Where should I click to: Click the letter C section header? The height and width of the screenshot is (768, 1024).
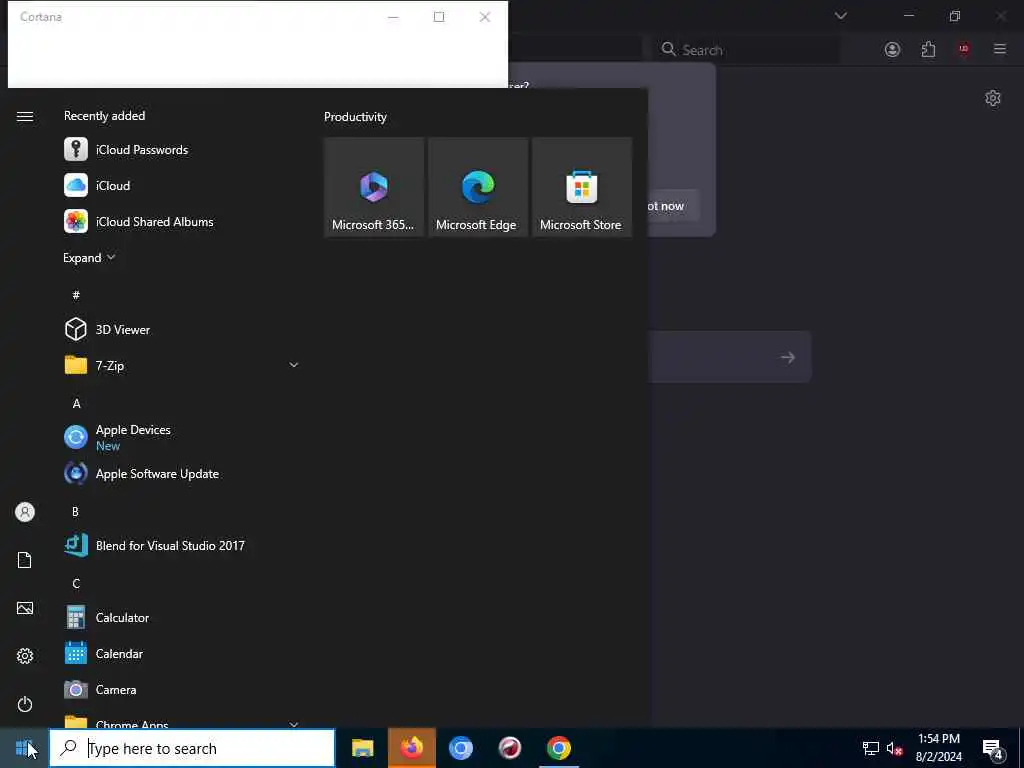(76, 583)
